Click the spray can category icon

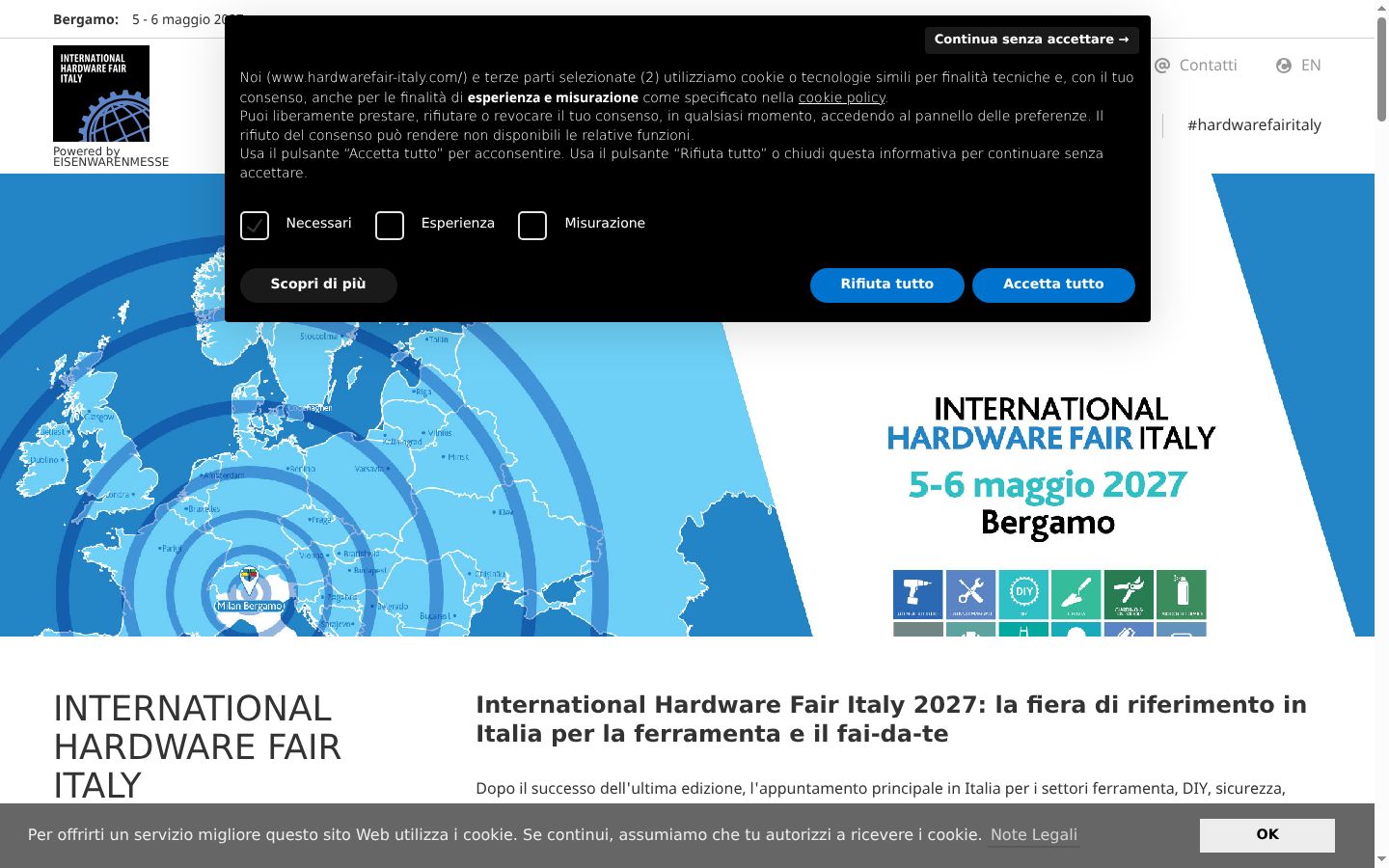pyautogui.click(x=1182, y=594)
